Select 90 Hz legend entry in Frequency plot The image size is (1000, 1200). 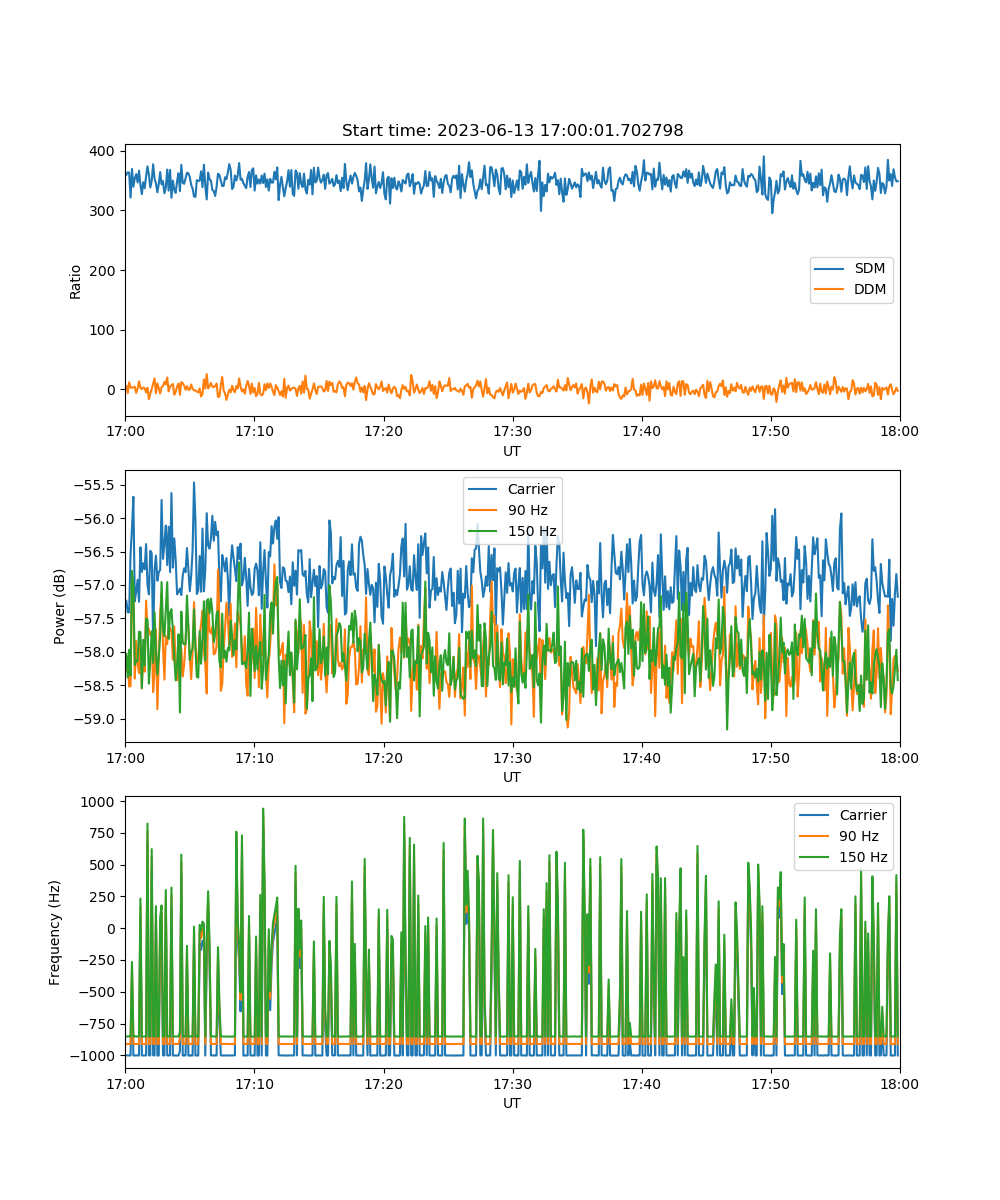(x=840, y=837)
